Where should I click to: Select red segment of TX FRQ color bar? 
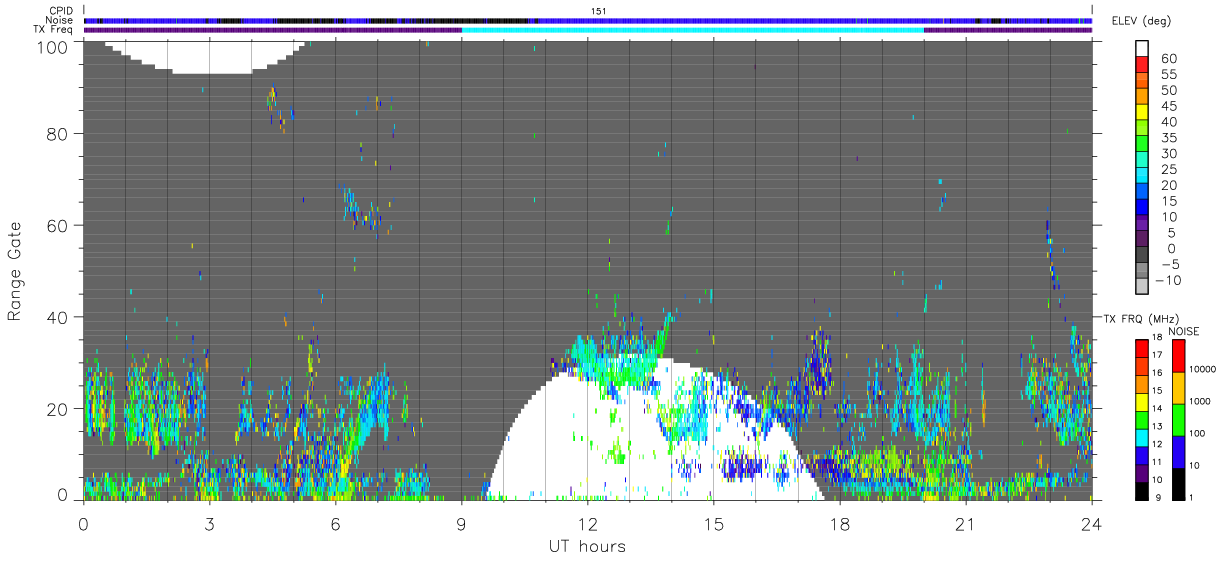[1142, 348]
